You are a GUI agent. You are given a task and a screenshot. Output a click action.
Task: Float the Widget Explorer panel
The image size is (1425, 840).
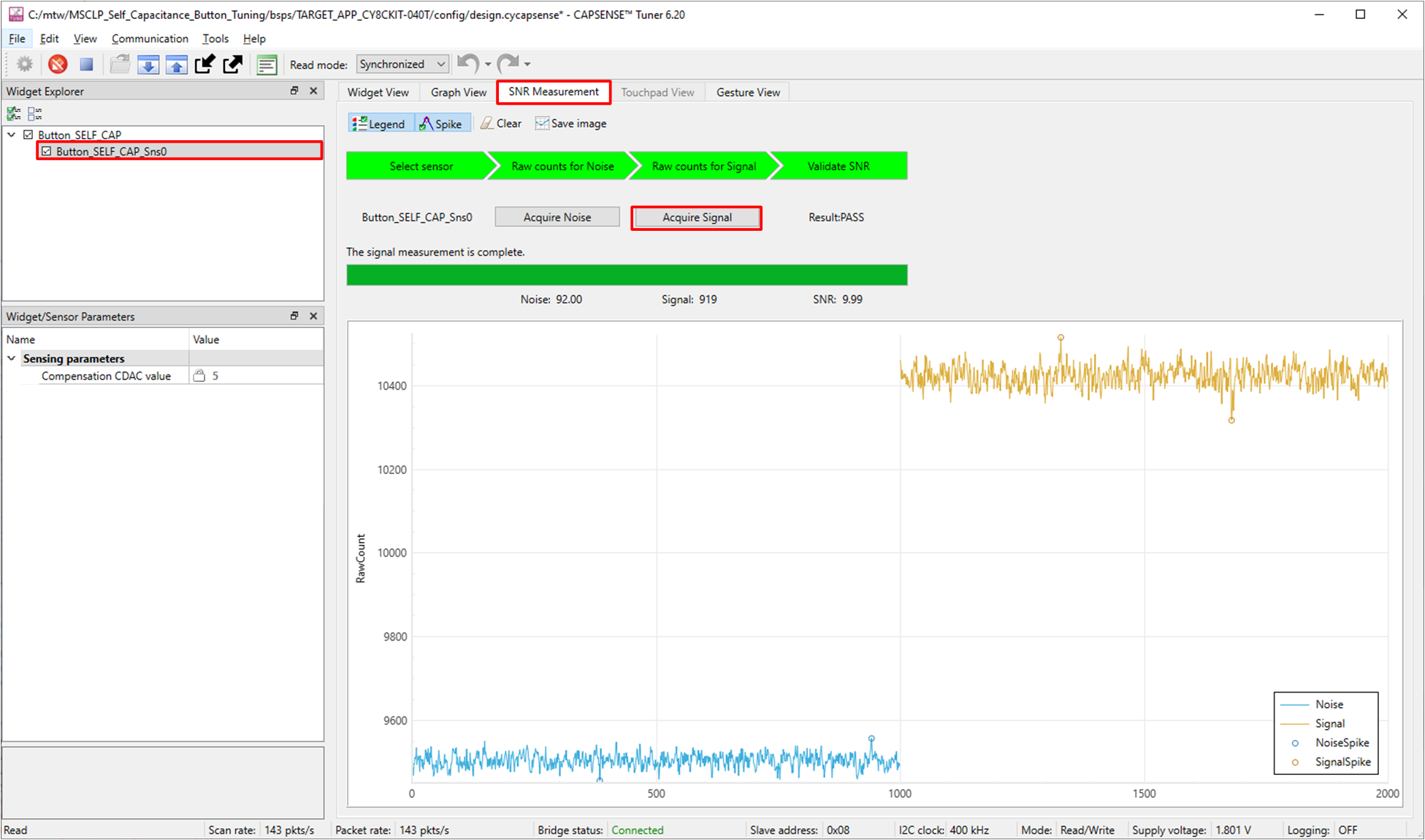(x=294, y=91)
